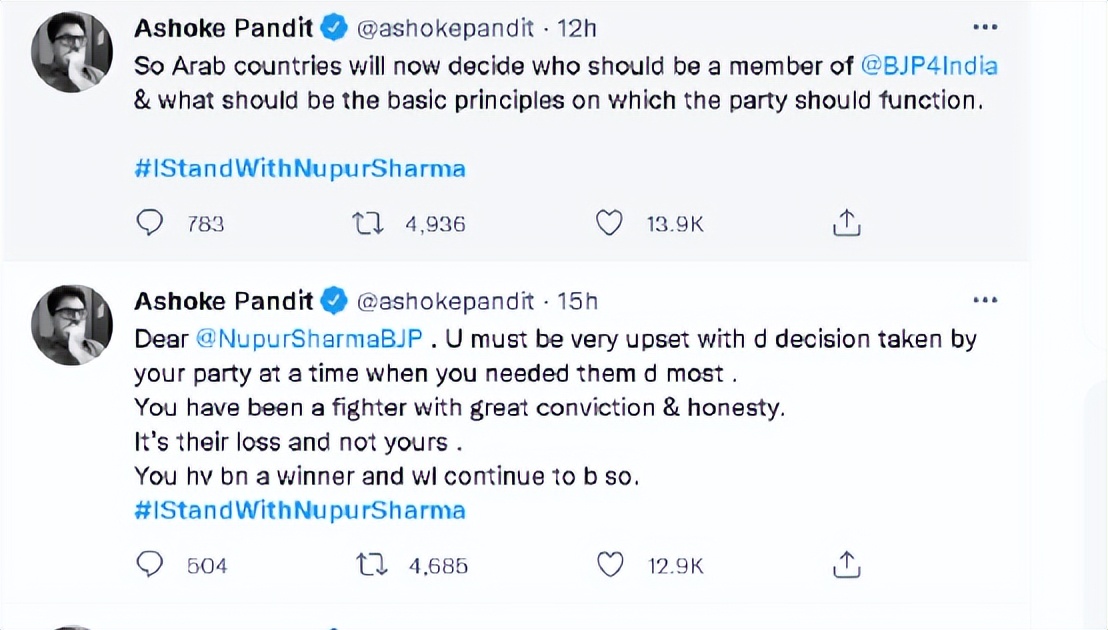The width and height of the screenshot is (1108, 630).
Task: Retweet the tweet with 4,685 retweets
Action: (x=372, y=565)
